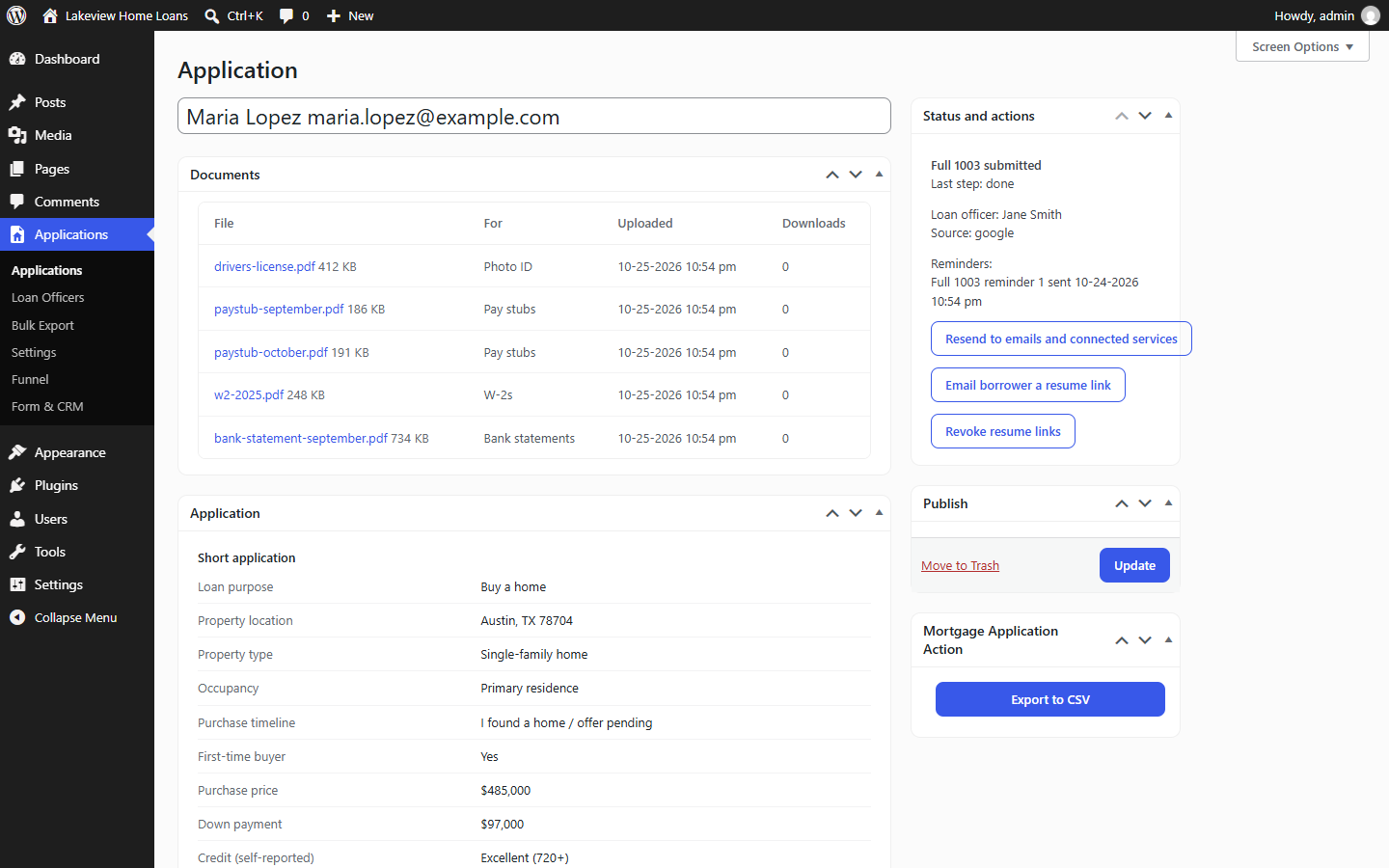
Task: Click Email borrower a resume link
Action: tap(1028, 385)
